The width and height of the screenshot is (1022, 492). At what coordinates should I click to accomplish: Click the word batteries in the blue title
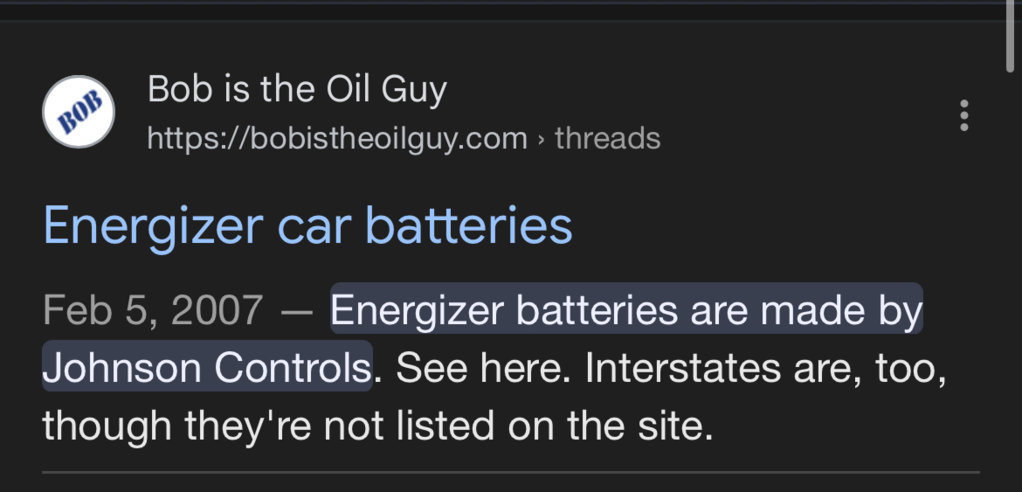coord(469,225)
